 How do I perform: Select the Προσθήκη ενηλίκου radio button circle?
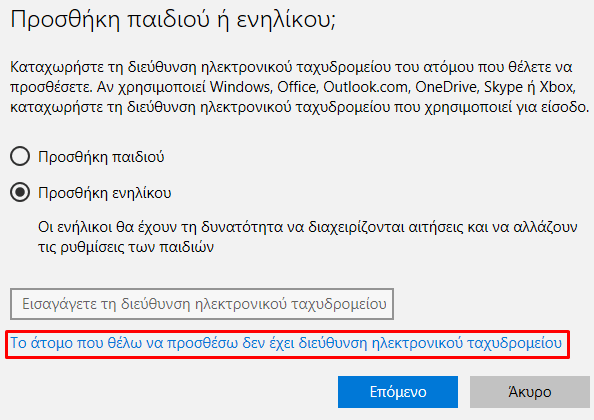[20, 192]
